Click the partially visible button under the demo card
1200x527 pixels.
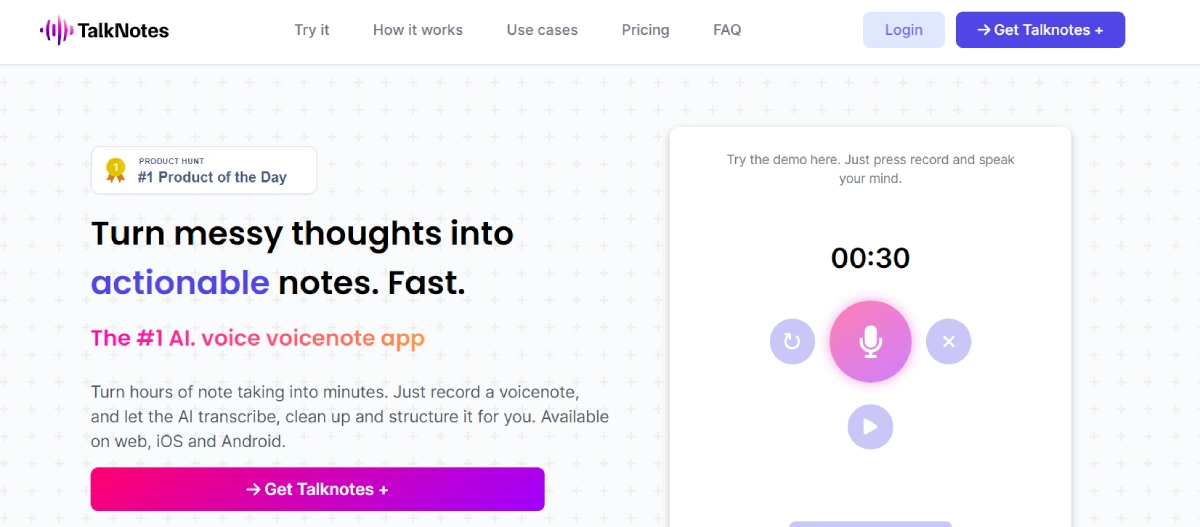pyautogui.click(x=870, y=523)
